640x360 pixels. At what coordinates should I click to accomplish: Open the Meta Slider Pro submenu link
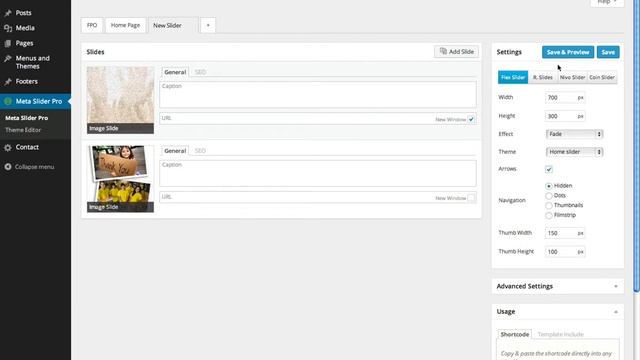click(27, 118)
